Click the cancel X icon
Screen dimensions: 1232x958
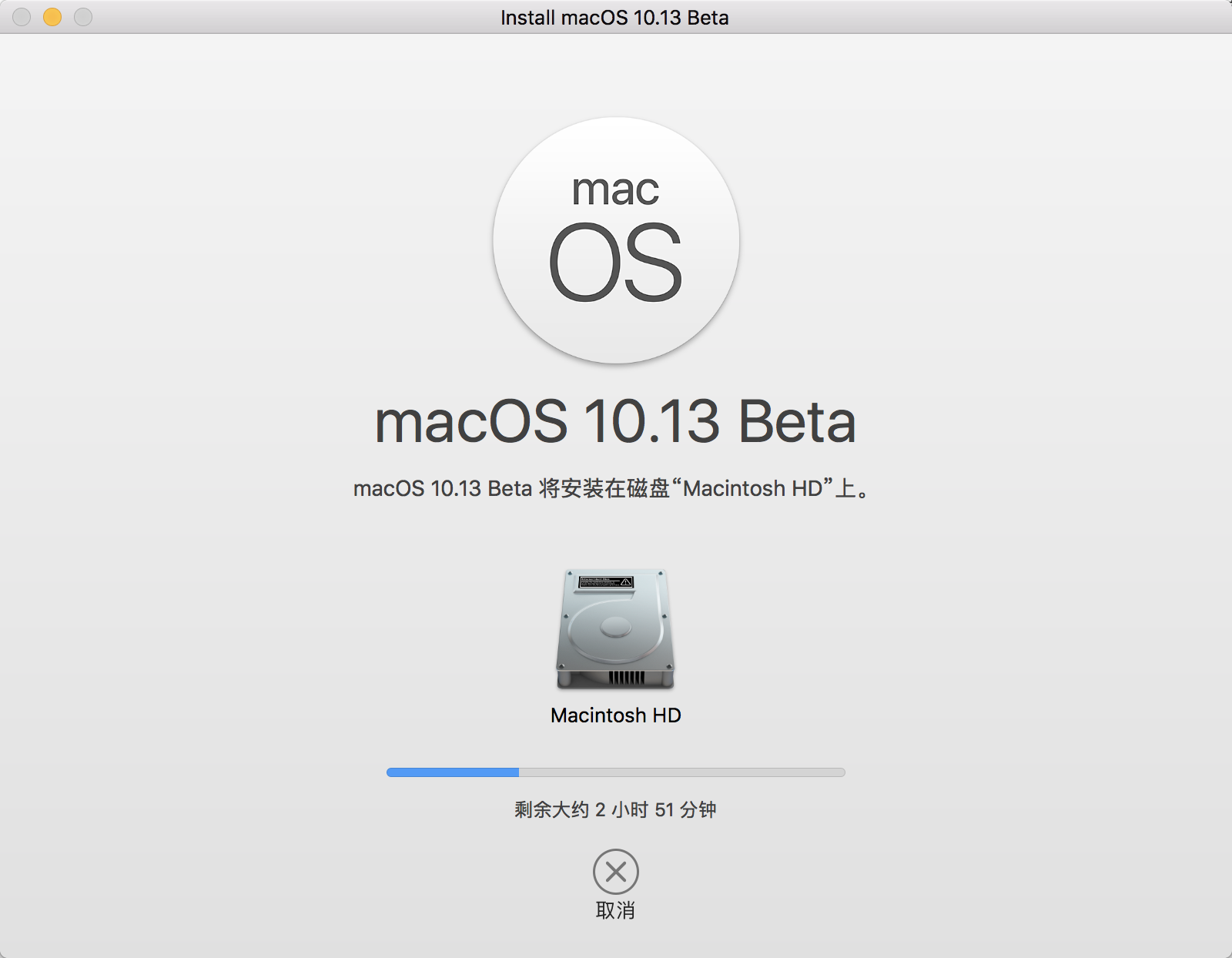coord(616,872)
